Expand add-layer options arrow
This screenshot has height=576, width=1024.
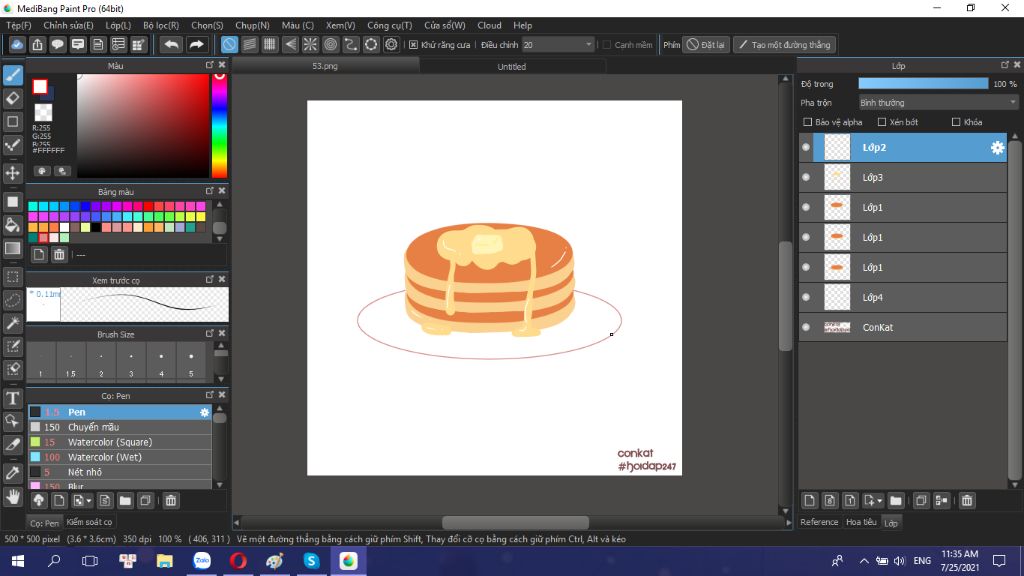pyautogui.click(x=880, y=501)
